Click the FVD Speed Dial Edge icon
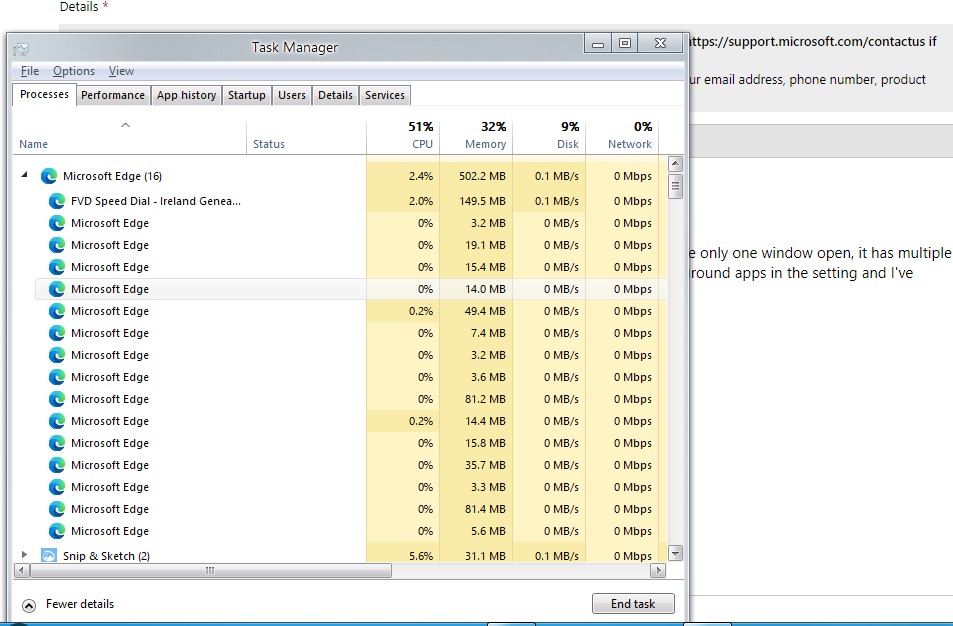 (x=57, y=201)
